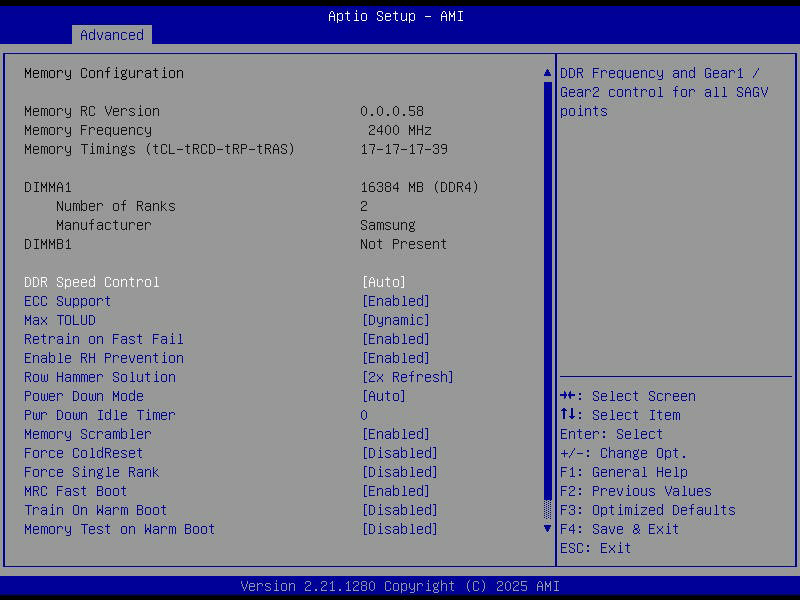Viewport: 800px width, 600px height.
Task: Open Max TOLUD Dynamic dropdown
Action: pos(395,320)
